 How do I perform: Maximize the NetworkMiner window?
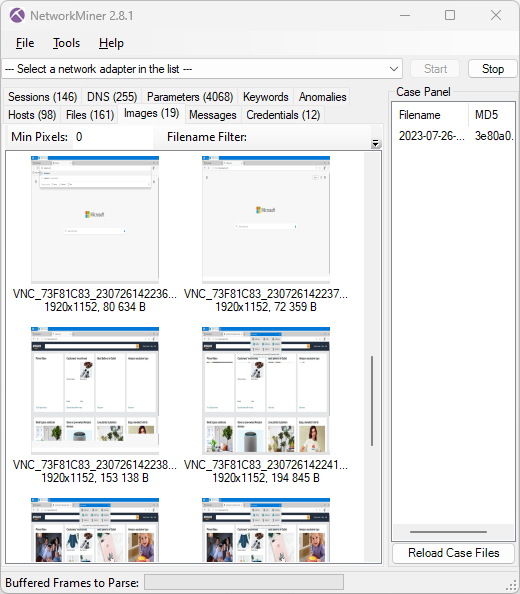point(450,16)
